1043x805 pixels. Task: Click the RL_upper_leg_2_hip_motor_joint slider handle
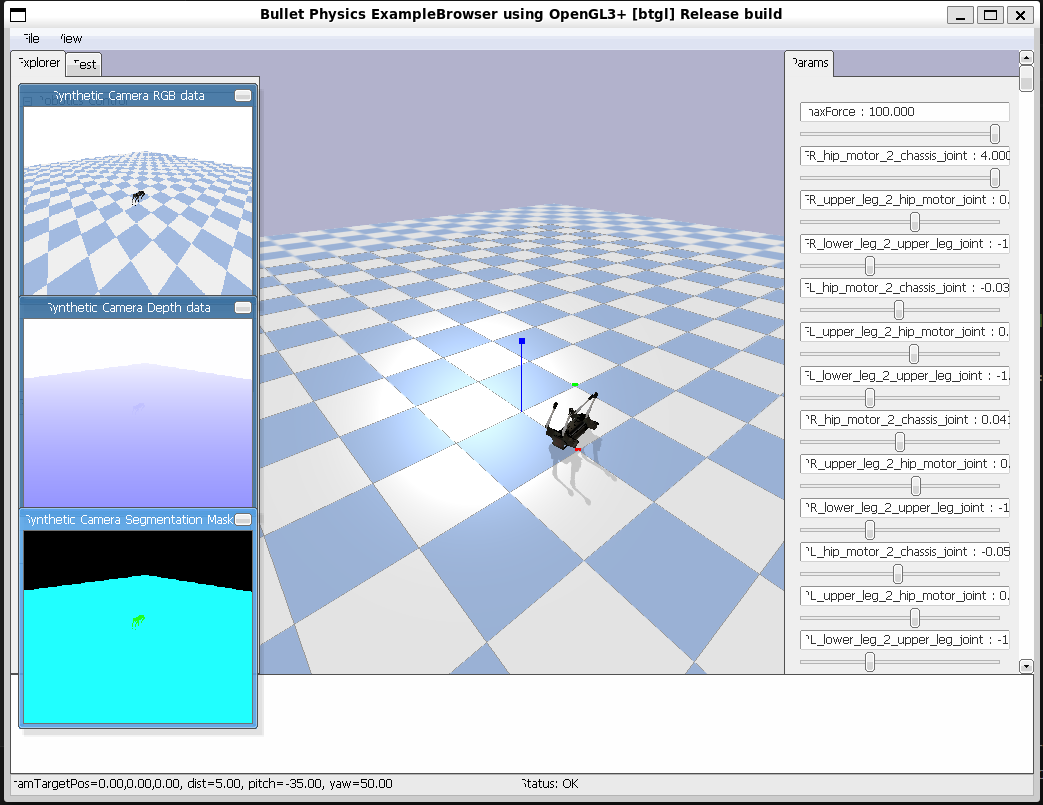point(915,618)
